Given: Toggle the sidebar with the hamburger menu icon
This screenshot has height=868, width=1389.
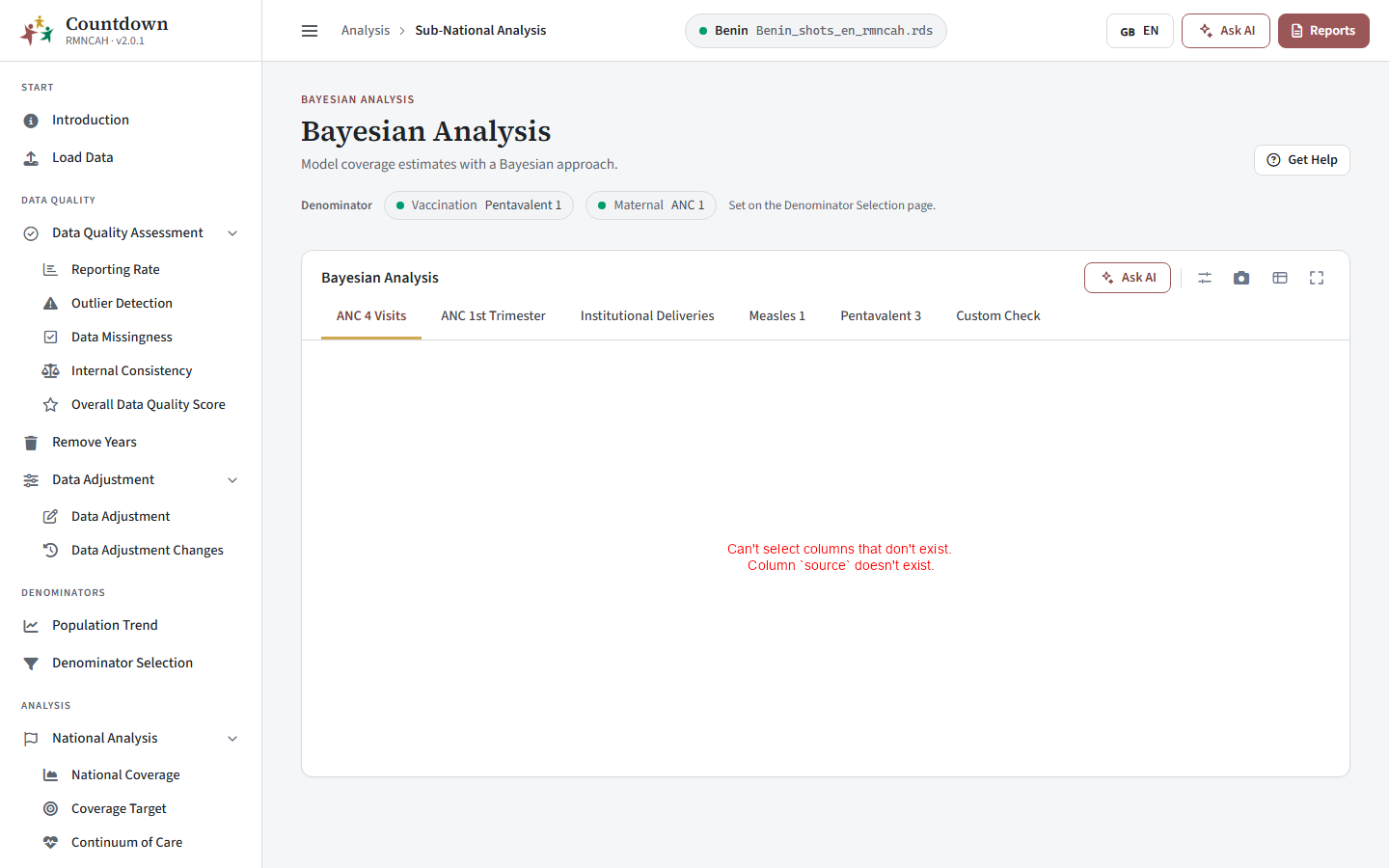Looking at the screenshot, I should coord(310,31).
